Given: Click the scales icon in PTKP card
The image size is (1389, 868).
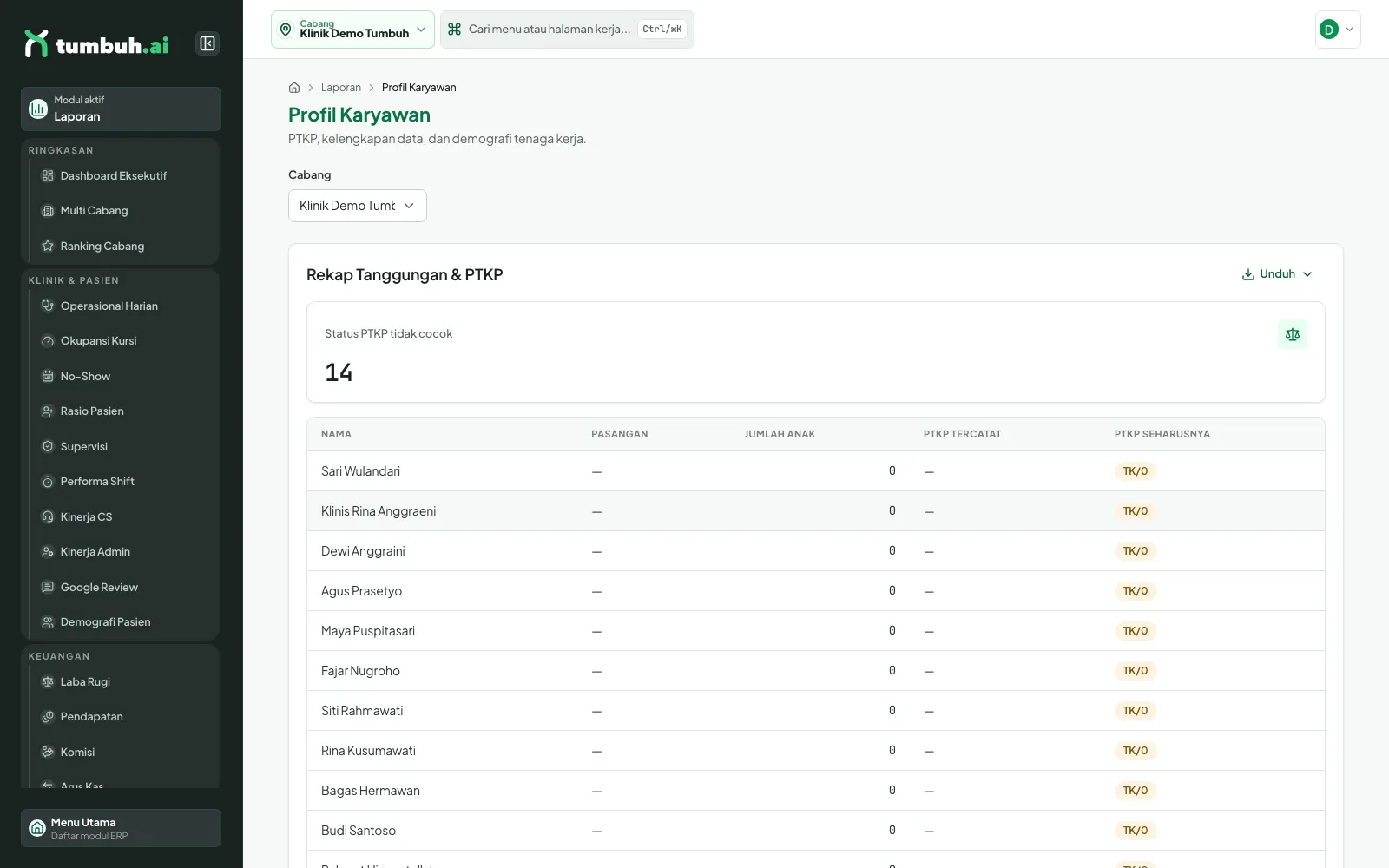Looking at the screenshot, I should click(x=1293, y=334).
